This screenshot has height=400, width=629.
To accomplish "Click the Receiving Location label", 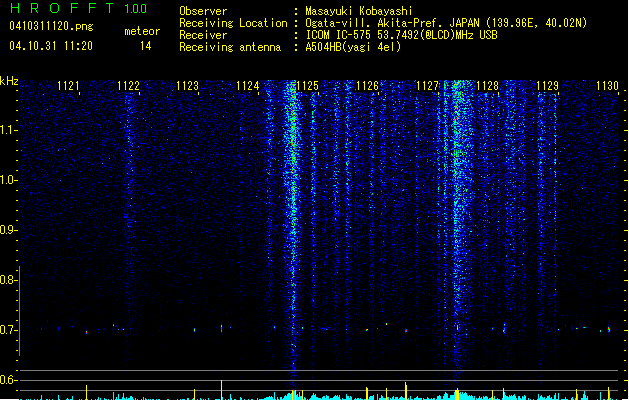I will coord(233,23).
